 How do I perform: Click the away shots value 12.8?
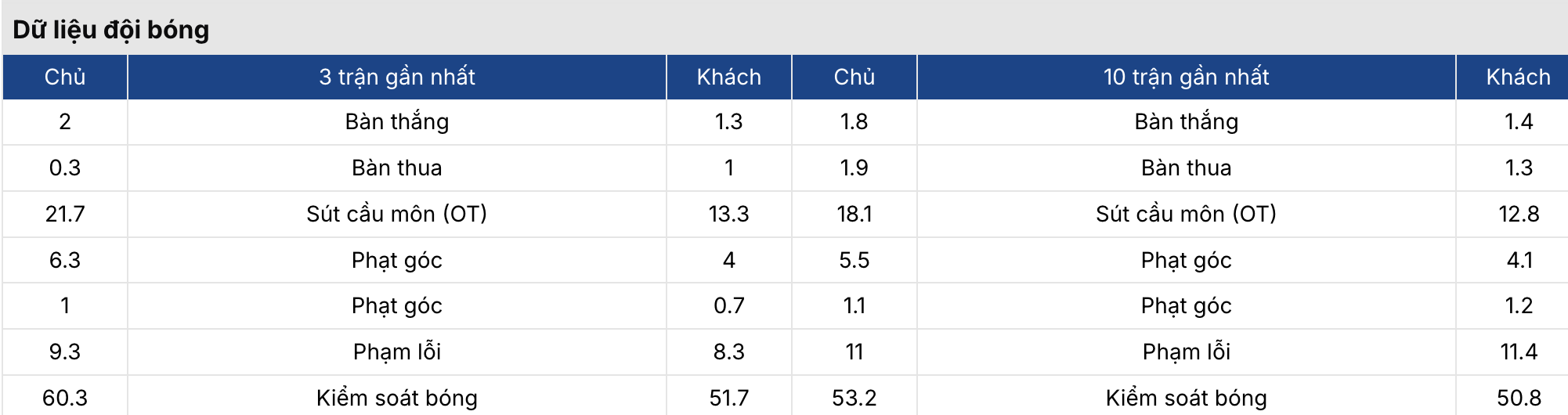(x=1518, y=214)
